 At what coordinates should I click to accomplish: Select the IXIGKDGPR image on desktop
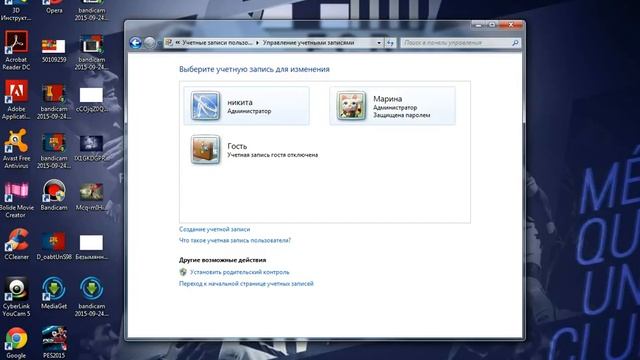(91, 148)
